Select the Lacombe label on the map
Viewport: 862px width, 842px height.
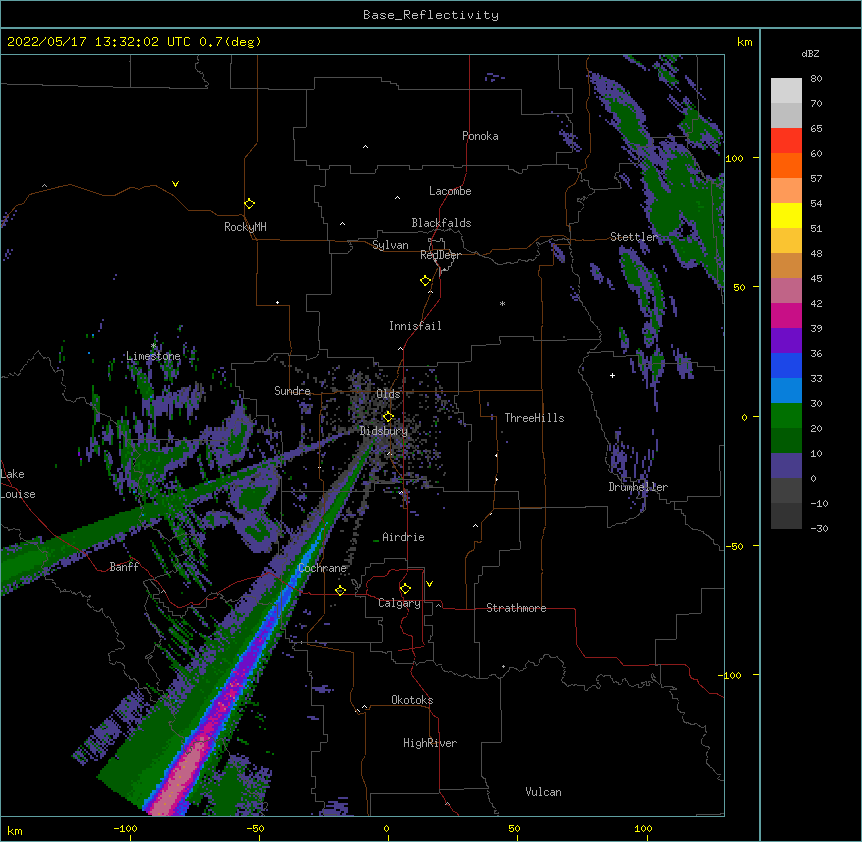[450, 191]
